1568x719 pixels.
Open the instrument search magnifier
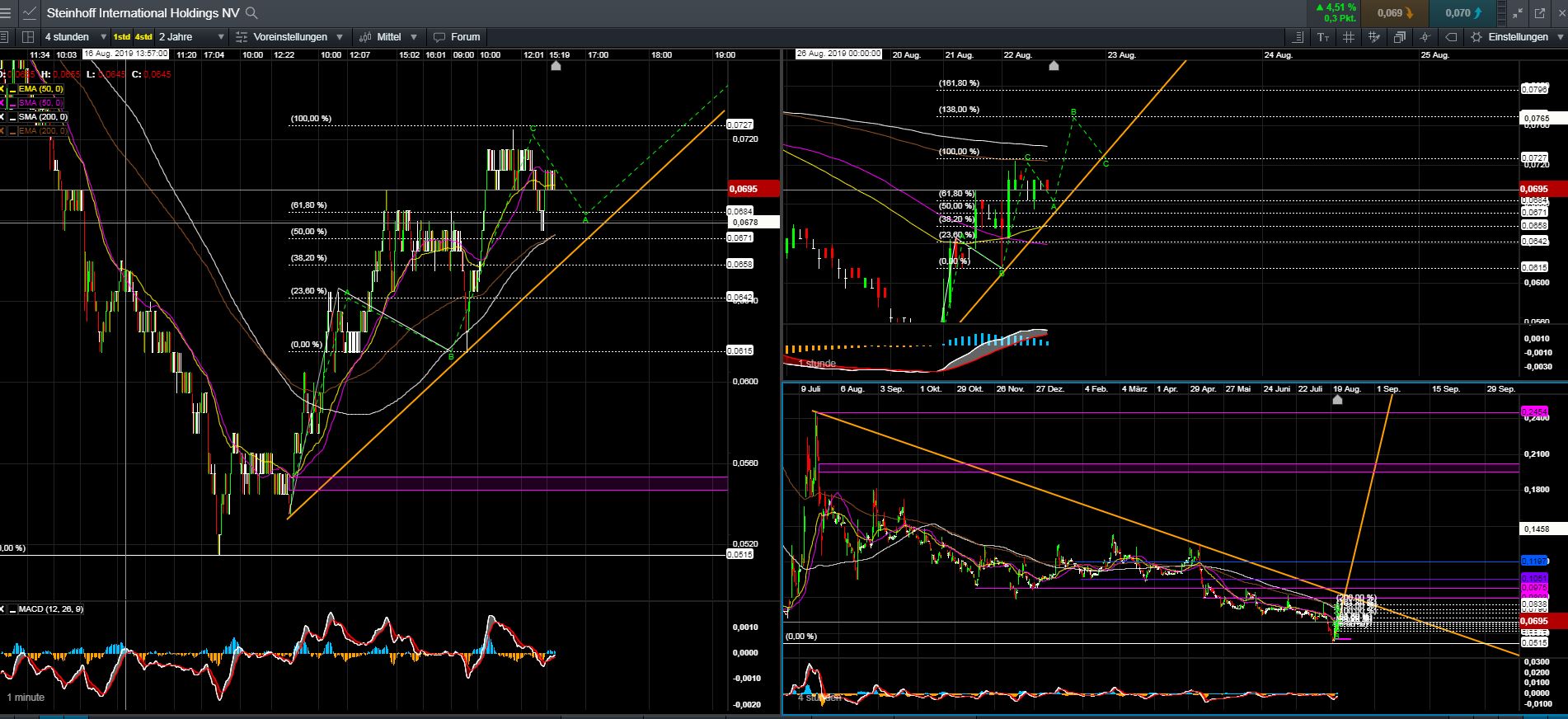[252, 13]
